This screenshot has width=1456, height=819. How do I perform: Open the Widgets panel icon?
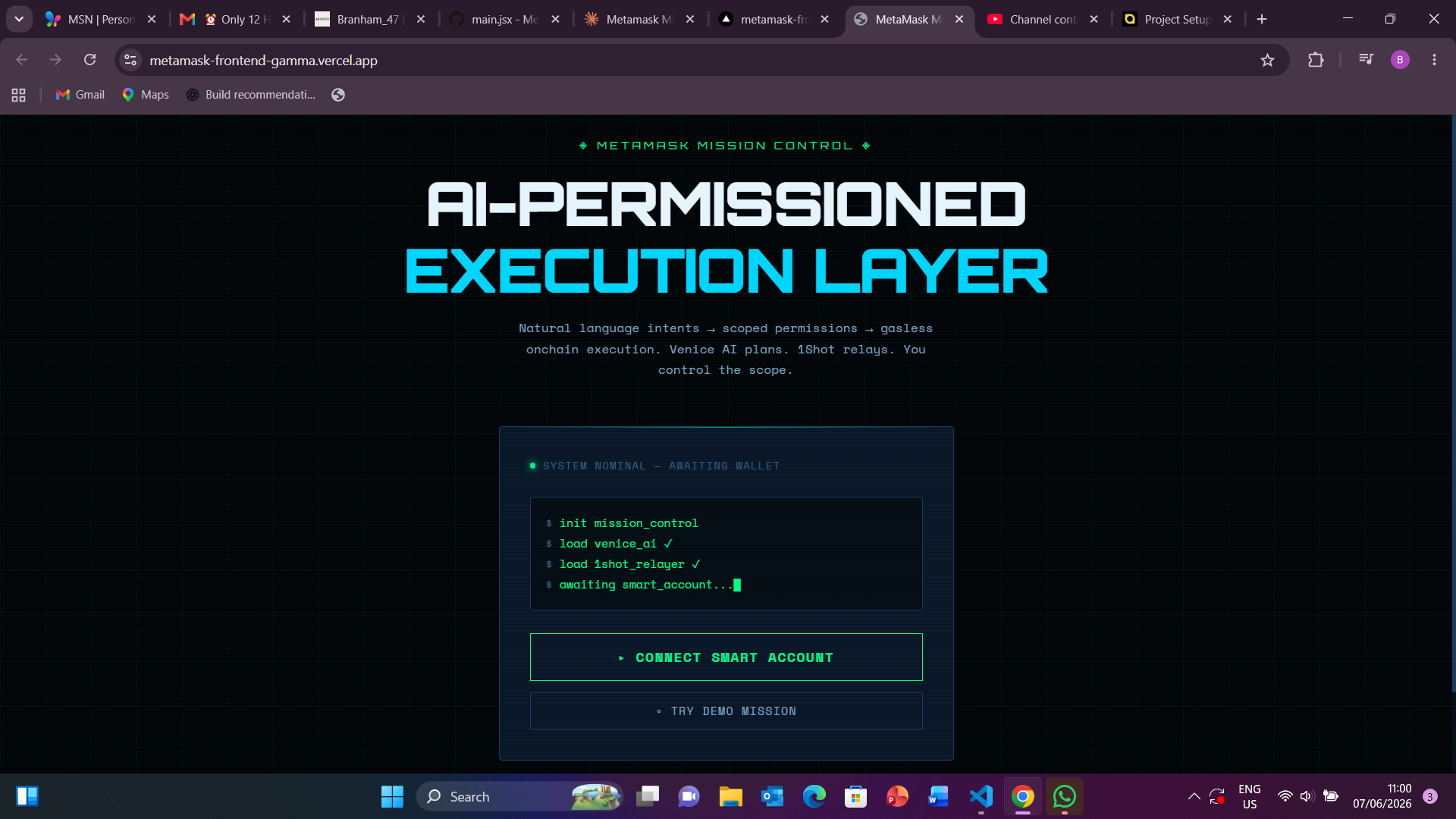coord(27,796)
